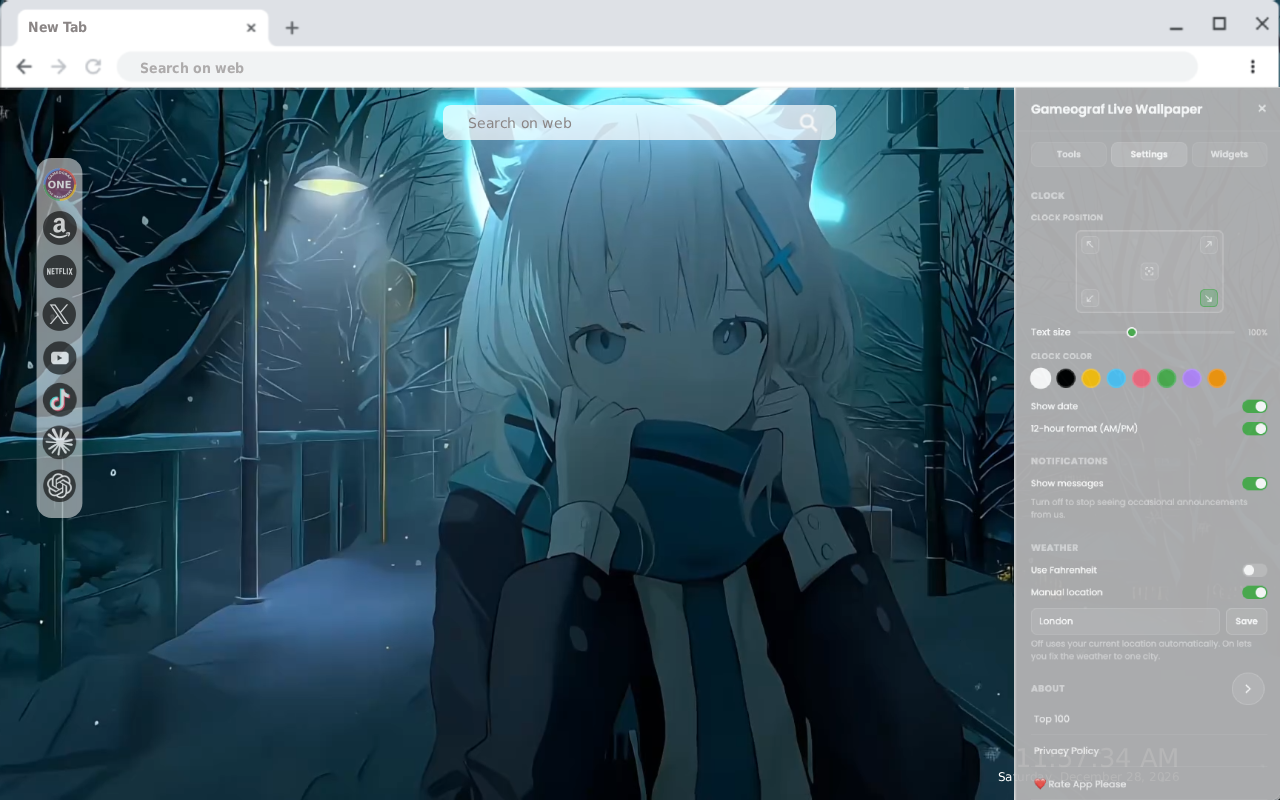Toggle 12-hour format (AM/PM) switch
The height and width of the screenshot is (800, 1280).
(x=1254, y=428)
